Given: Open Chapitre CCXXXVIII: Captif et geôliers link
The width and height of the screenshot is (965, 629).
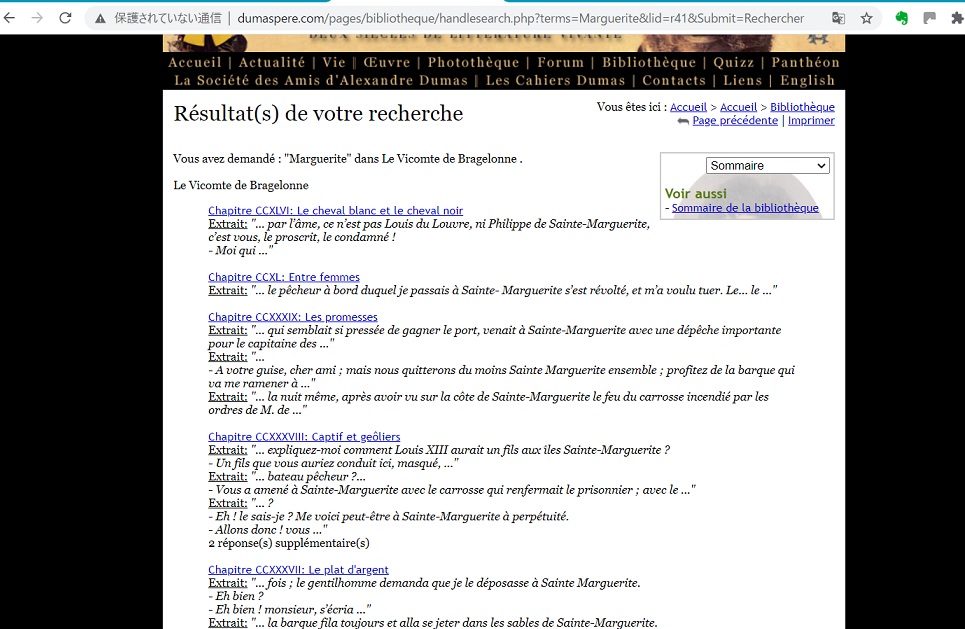Looking at the screenshot, I should (x=304, y=436).
